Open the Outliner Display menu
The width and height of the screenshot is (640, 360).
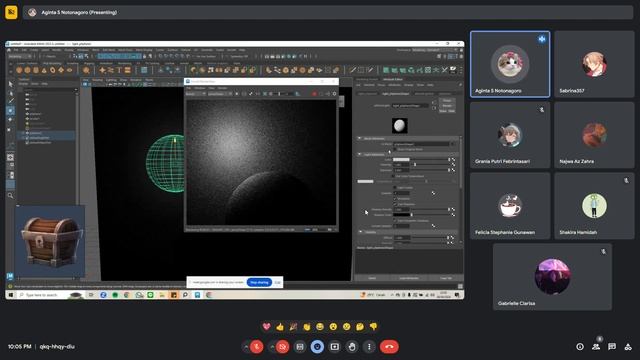(23, 84)
